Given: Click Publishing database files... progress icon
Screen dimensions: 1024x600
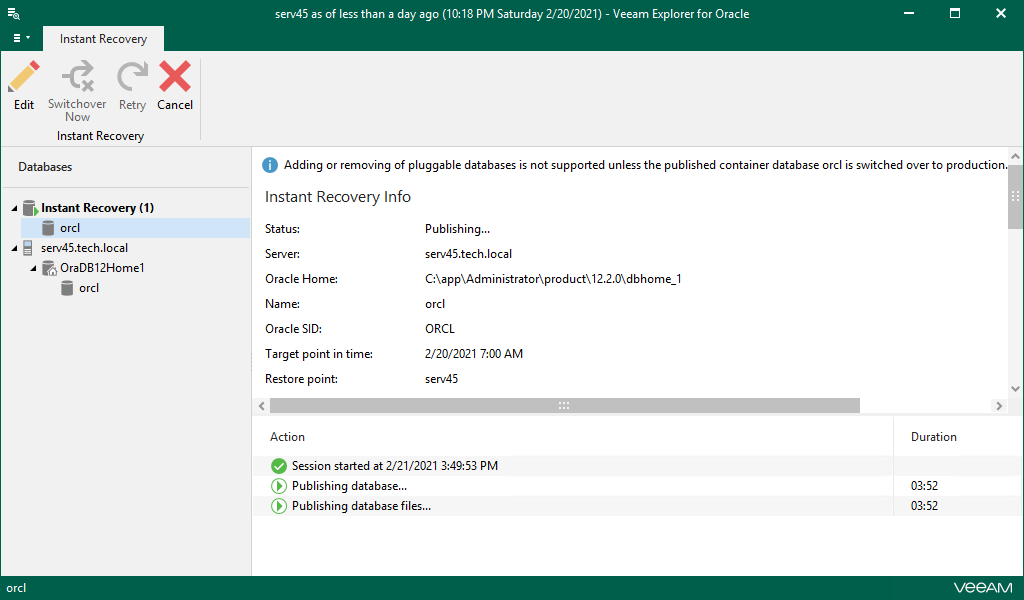Looking at the screenshot, I should (279, 506).
